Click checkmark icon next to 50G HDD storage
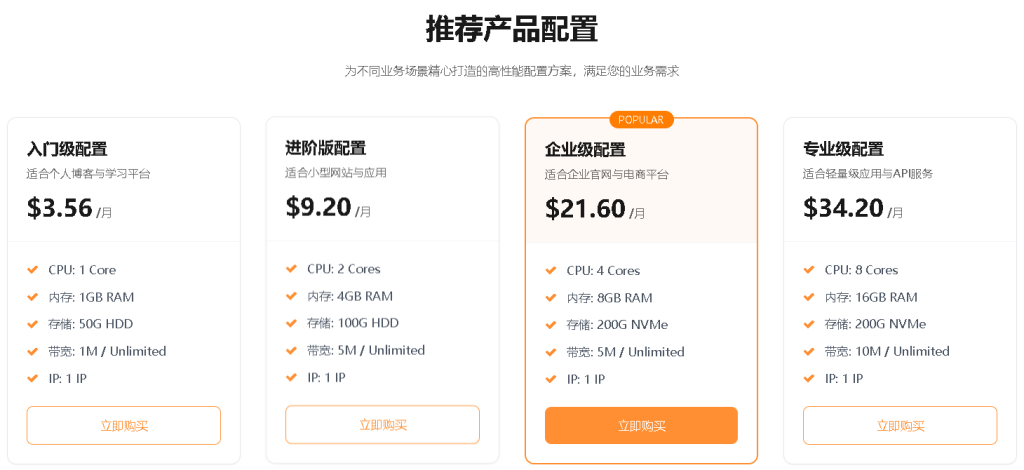 pos(33,324)
